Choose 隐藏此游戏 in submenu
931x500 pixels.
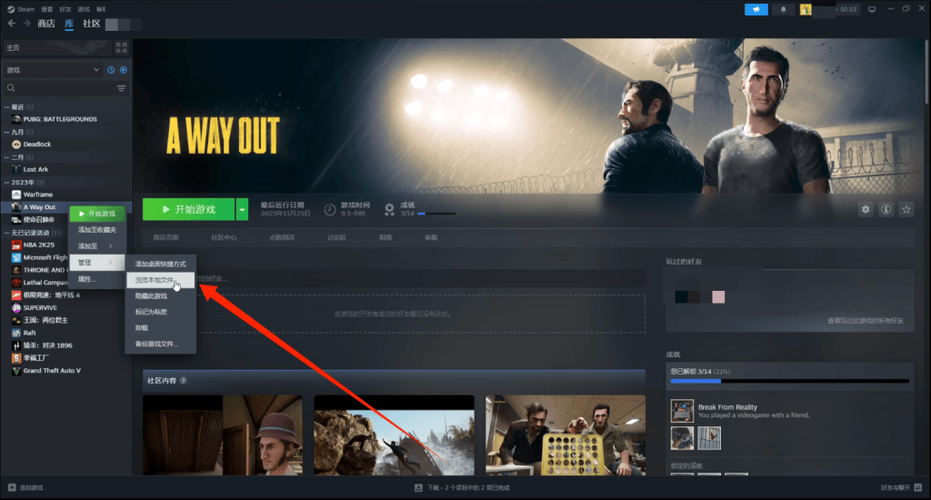click(160, 296)
